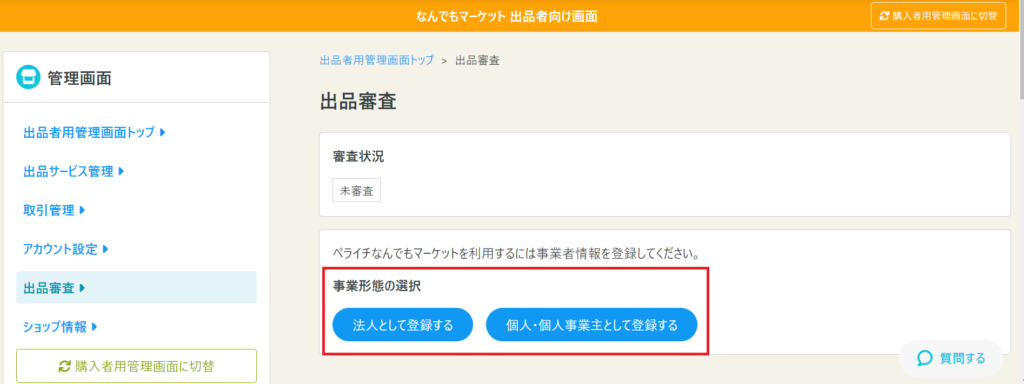The width and height of the screenshot is (1024, 384).
Task: Click 法人として登録する button
Action: (x=402, y=325)
